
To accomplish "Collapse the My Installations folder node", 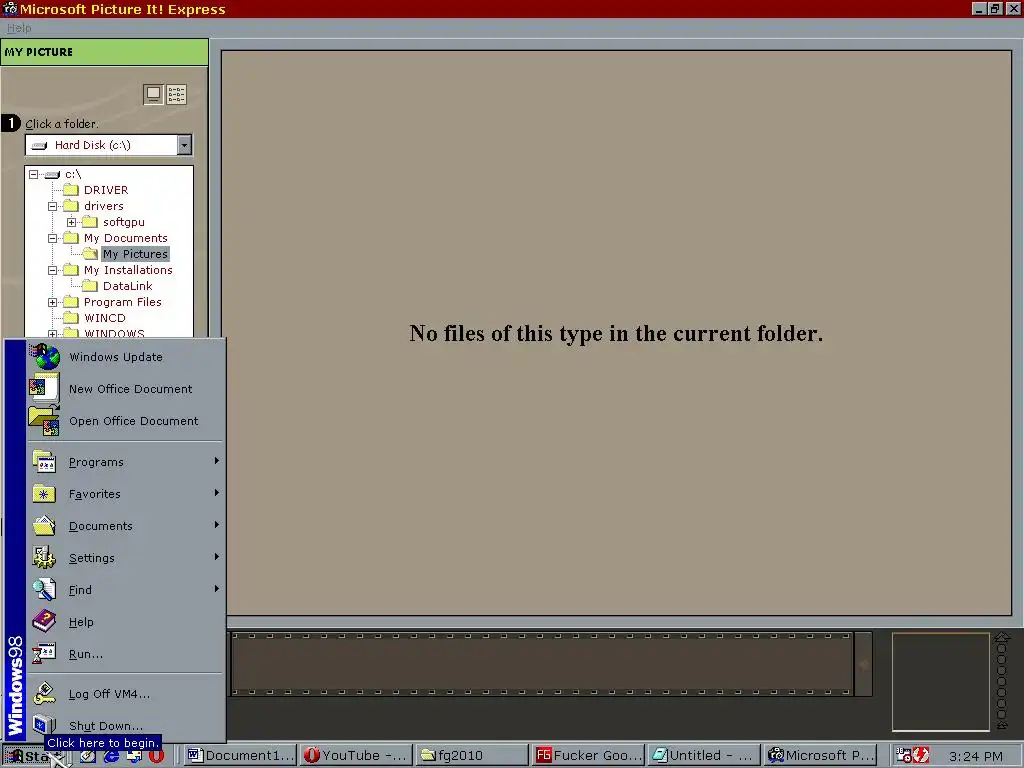I will (x=52, y=270).
